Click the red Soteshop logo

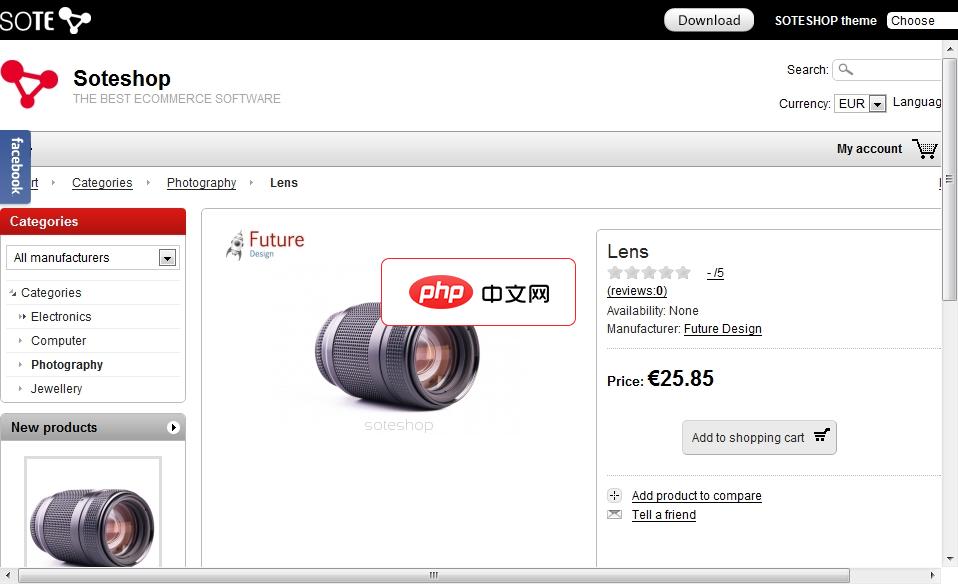pos(29,85)
